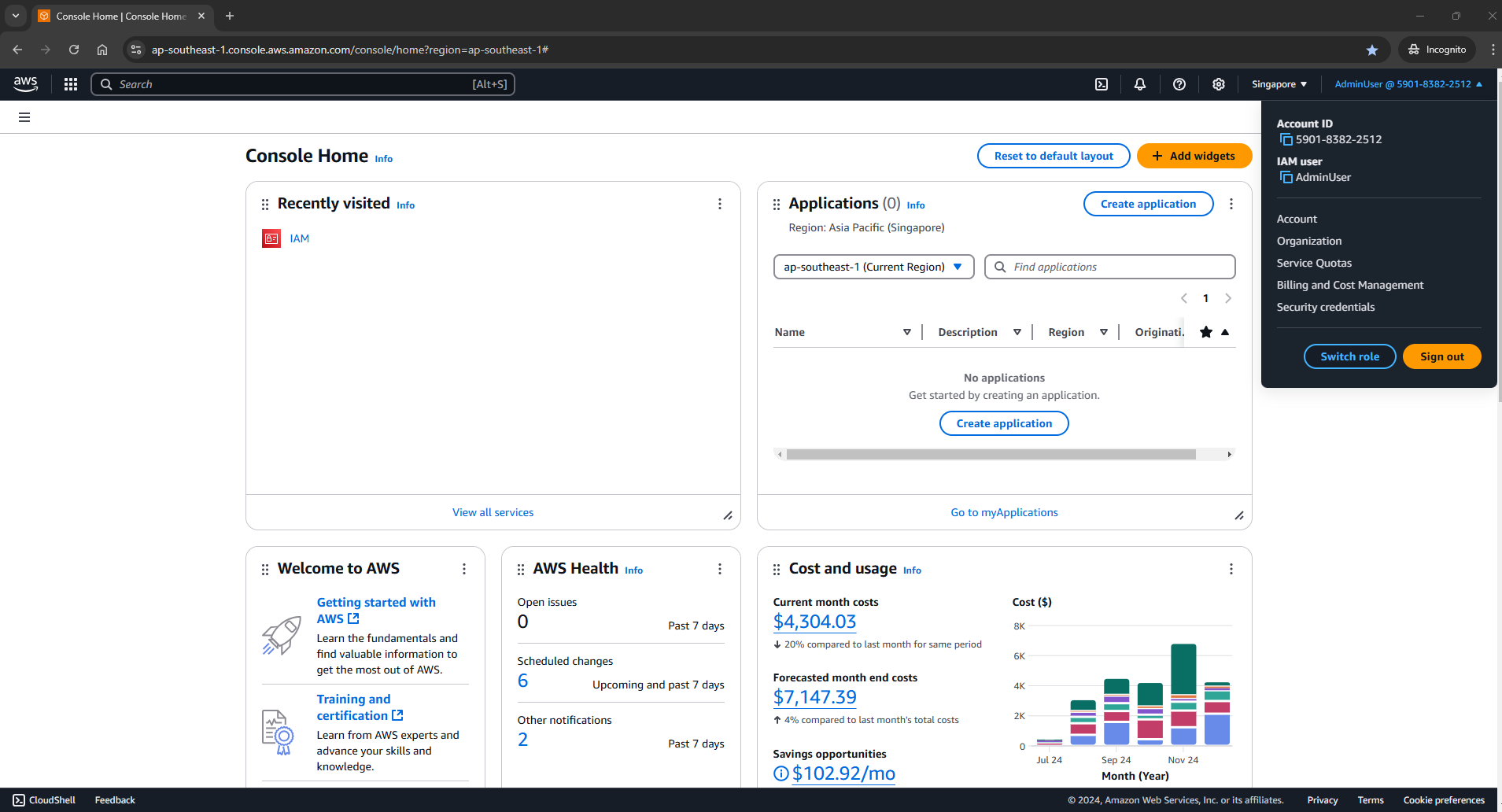
Task: Click the Add widgets button
Action: [1194, 156]
